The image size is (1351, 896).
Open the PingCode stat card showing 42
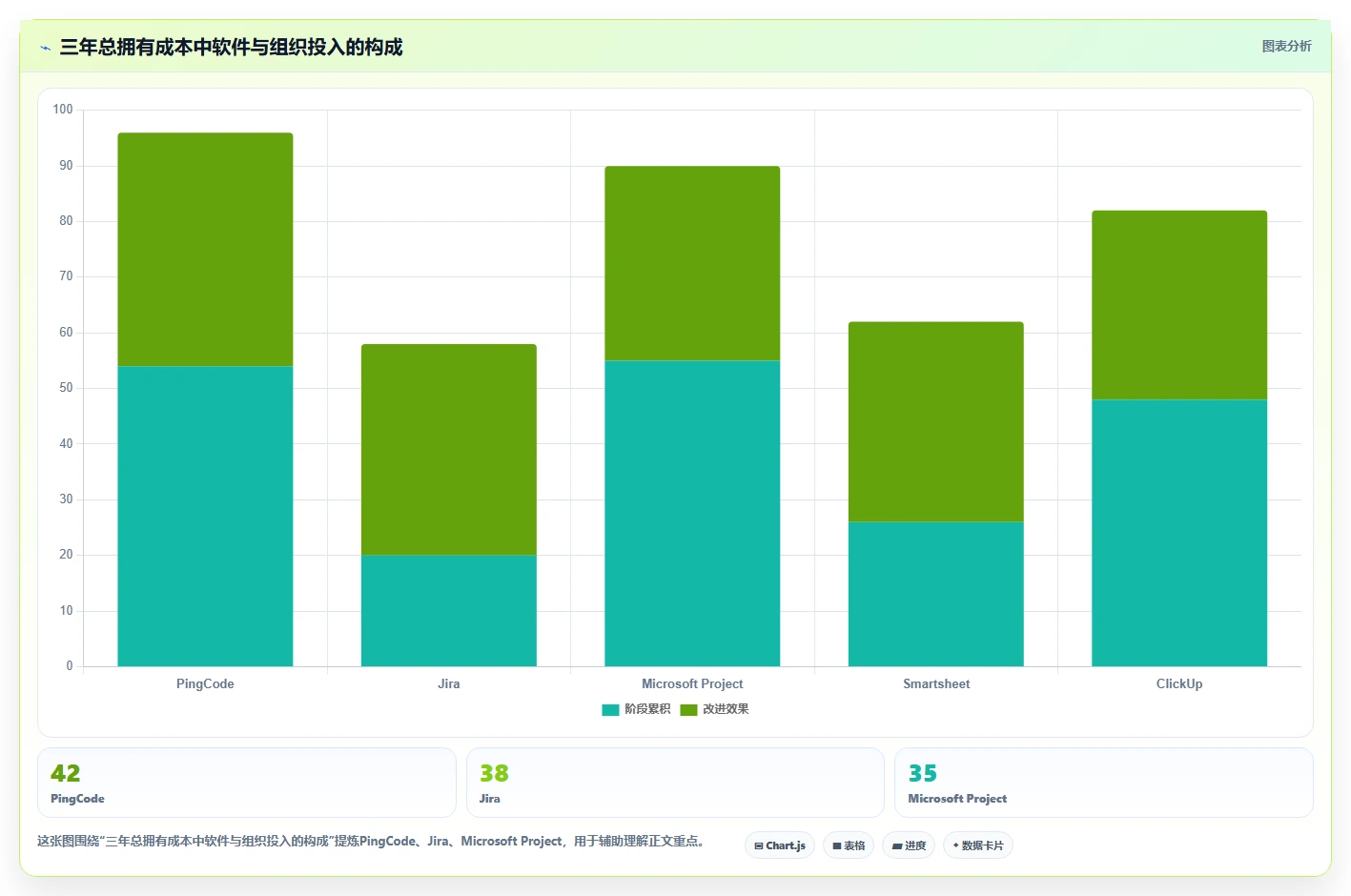pos(247,783)
